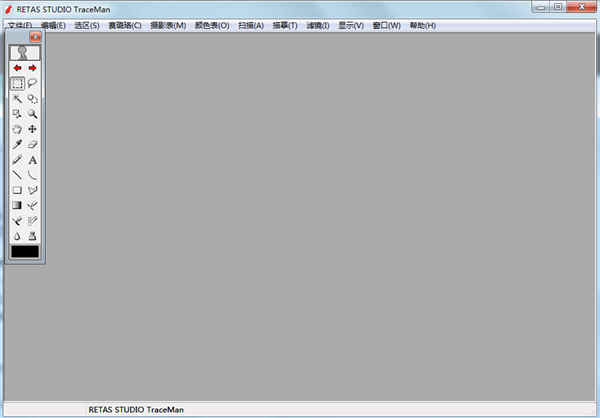The image size is (600, 418).
Task: Maximize the TraceMan window
Action: tap(558, 7)
